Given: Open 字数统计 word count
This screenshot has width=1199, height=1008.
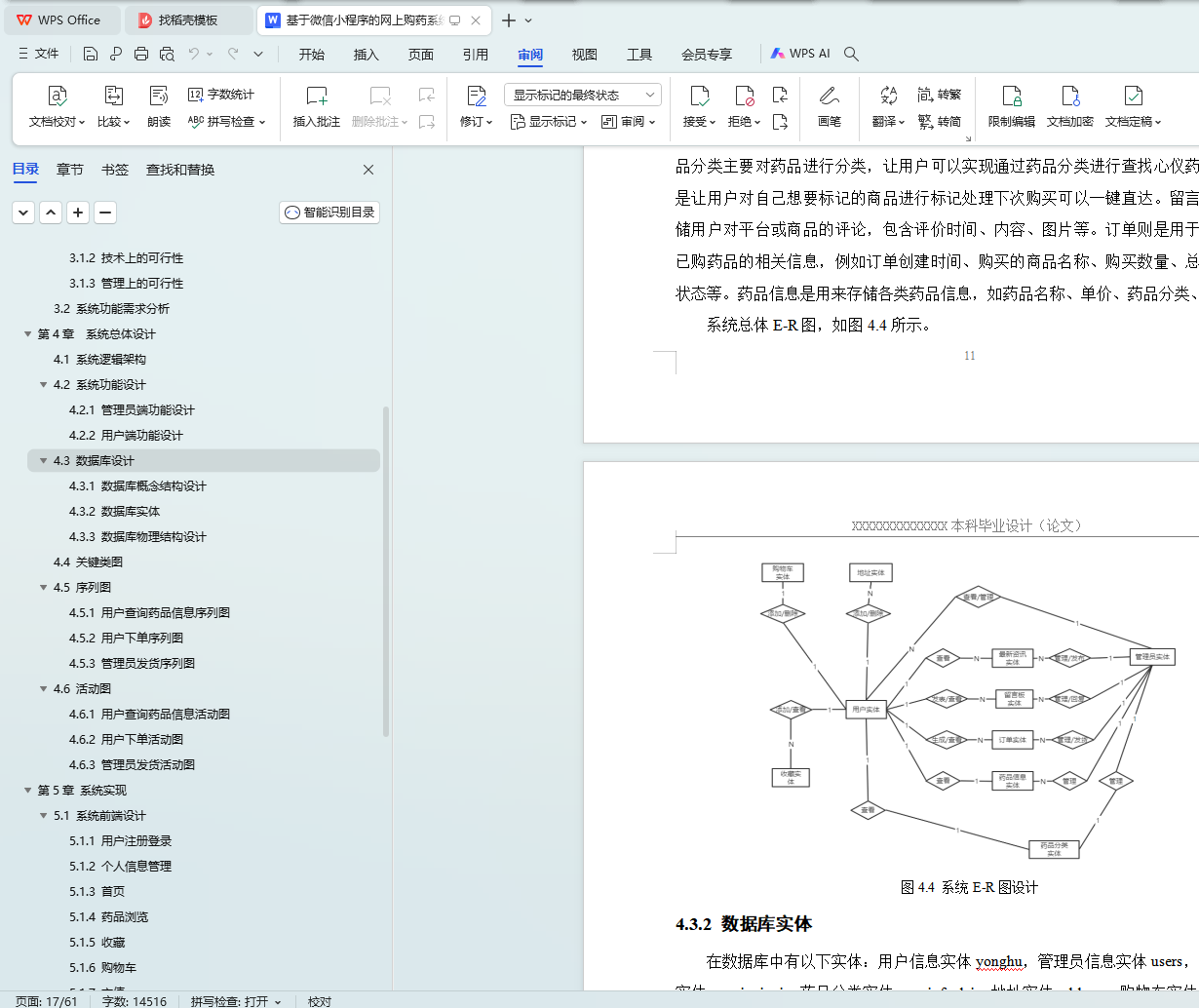Looking at the screenshot, I should [221, 95].
